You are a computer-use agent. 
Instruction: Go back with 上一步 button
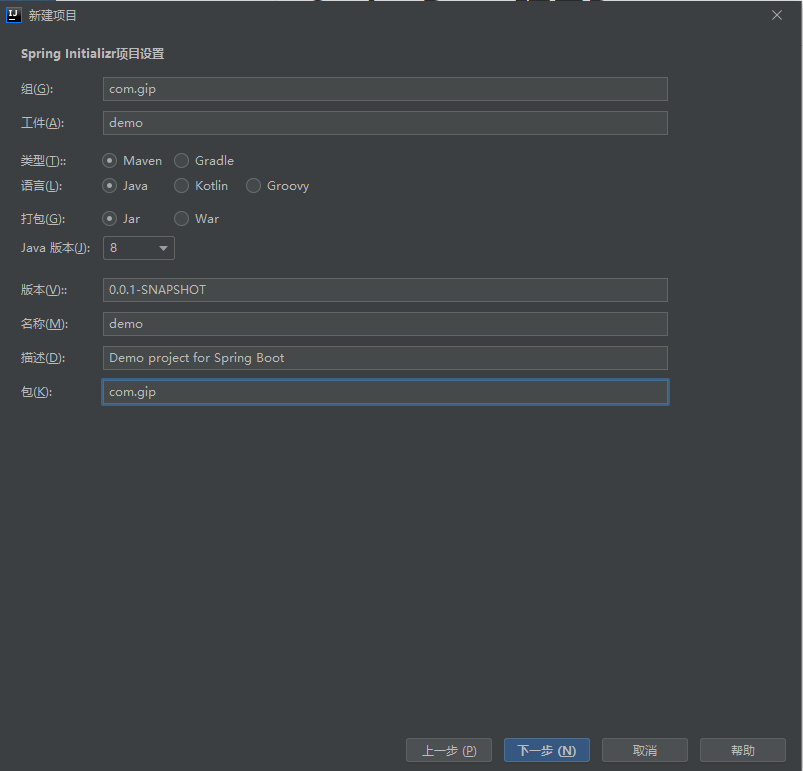point(448,750)
